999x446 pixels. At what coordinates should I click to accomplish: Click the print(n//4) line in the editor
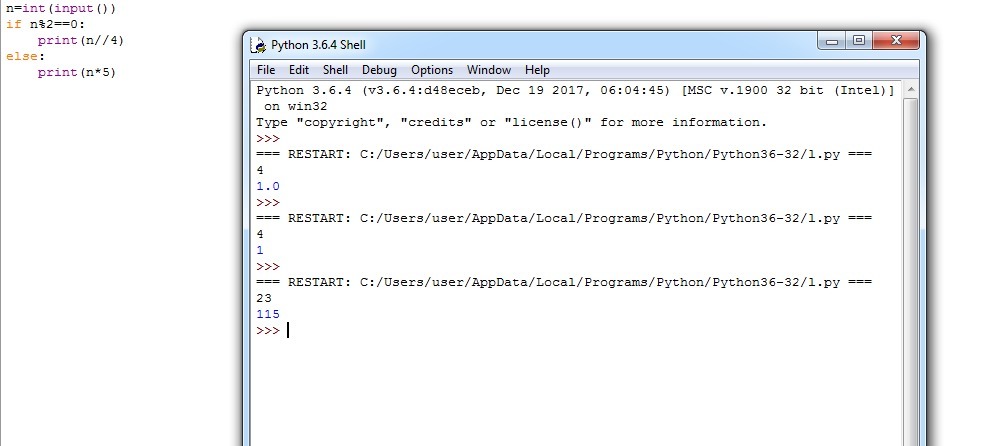(x=80, y=40)
